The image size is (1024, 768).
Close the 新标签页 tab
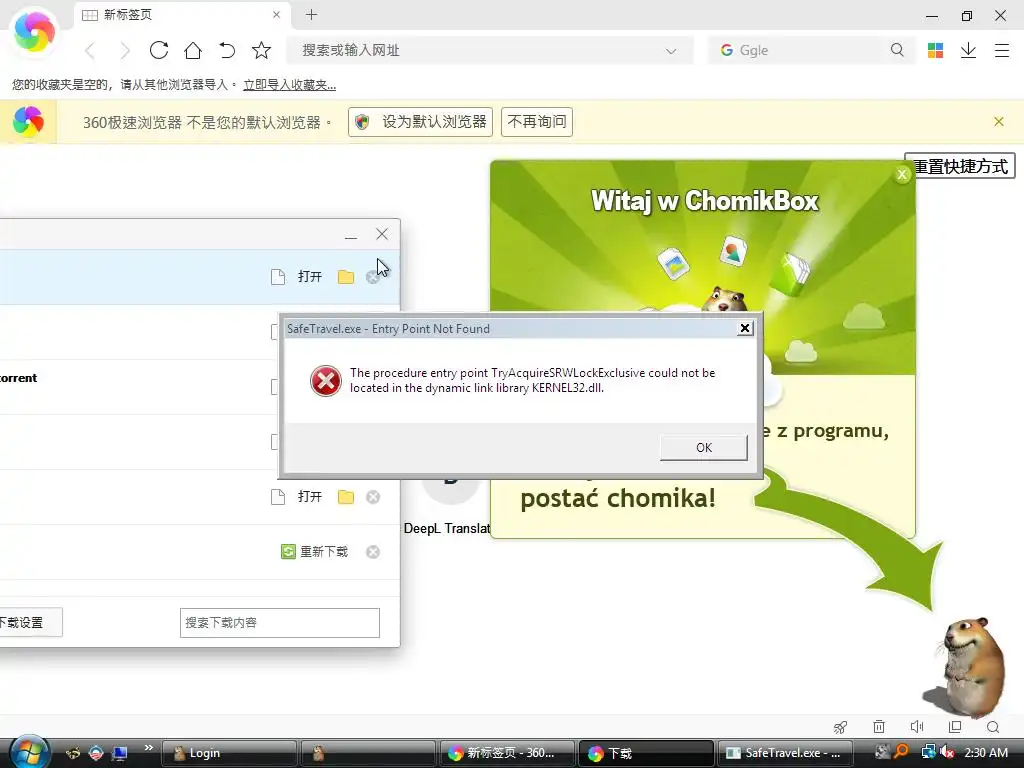276,14
